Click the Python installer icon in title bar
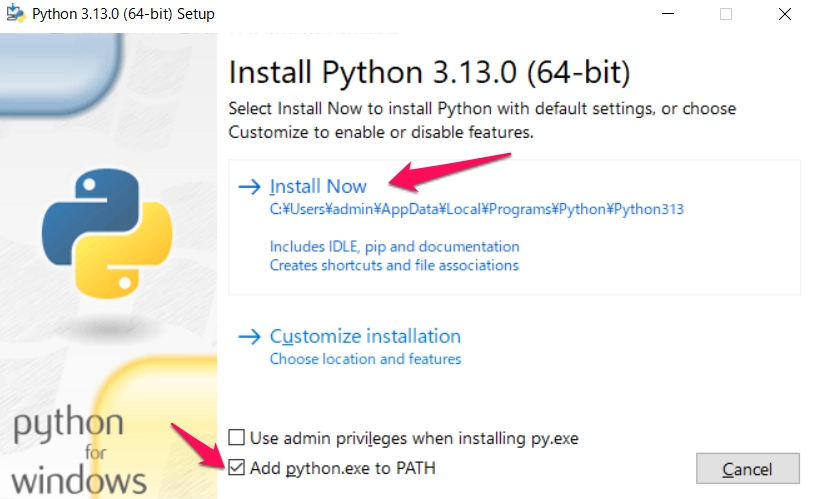The image size is (813, 499). click(x=16, y=13)
